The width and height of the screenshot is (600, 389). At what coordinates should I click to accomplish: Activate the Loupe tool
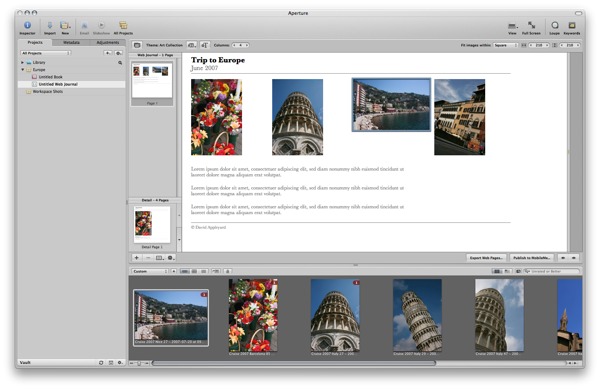coord(554,28)
